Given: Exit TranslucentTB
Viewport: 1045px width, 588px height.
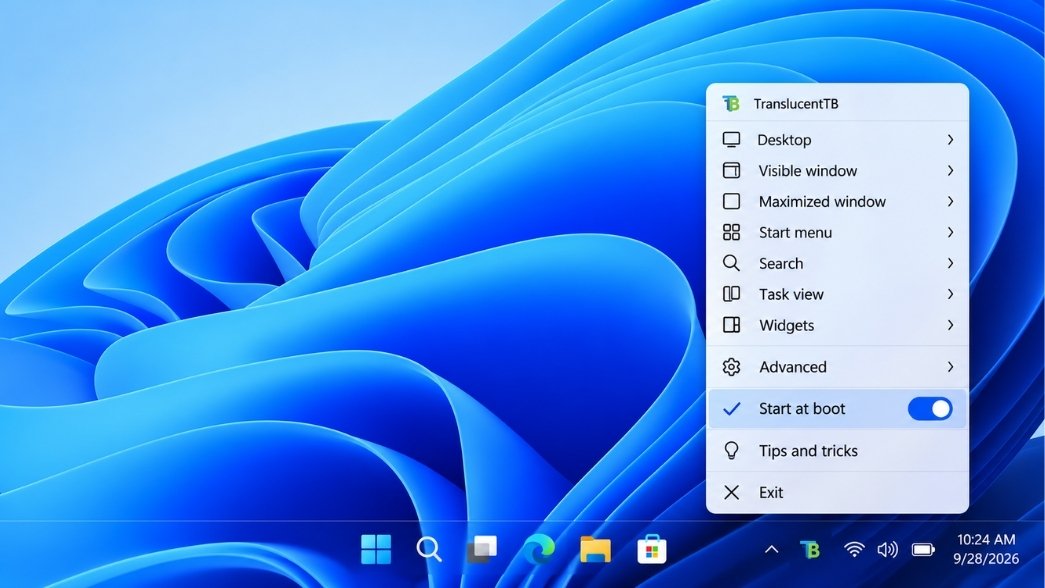Looking at the screenshot, I should pyautogui.click(x=837, y=492).
